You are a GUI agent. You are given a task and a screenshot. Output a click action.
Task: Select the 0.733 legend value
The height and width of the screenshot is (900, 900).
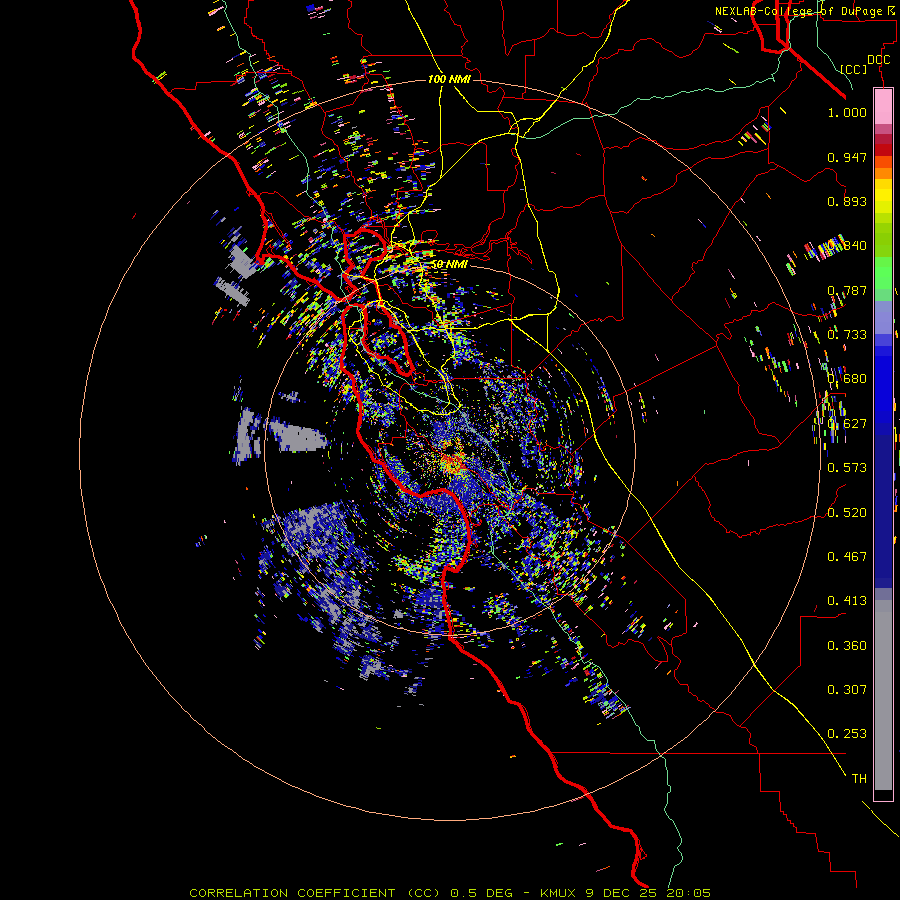tap(847, 335)
